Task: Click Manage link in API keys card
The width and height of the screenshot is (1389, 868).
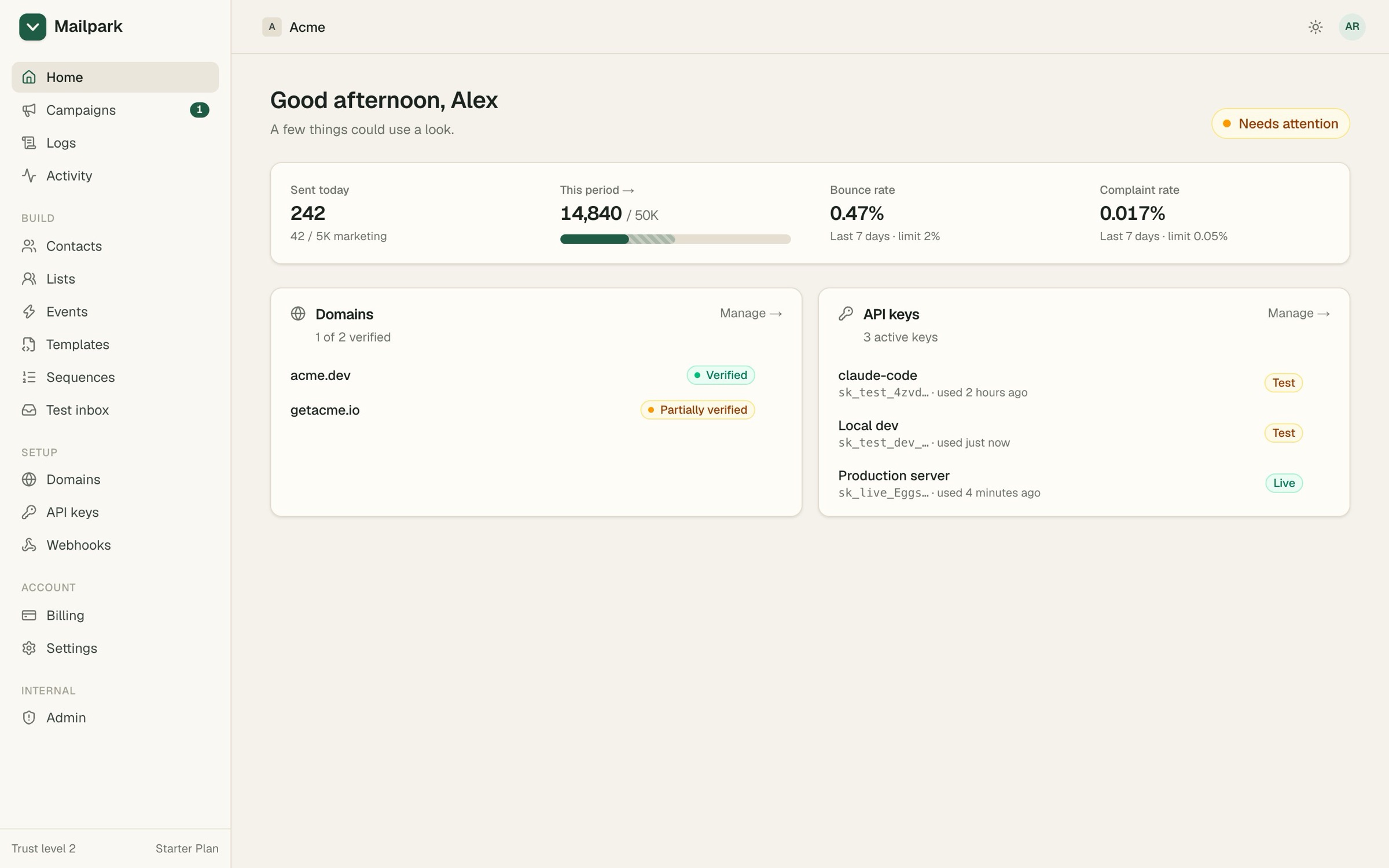Action: click(1298, 313)
